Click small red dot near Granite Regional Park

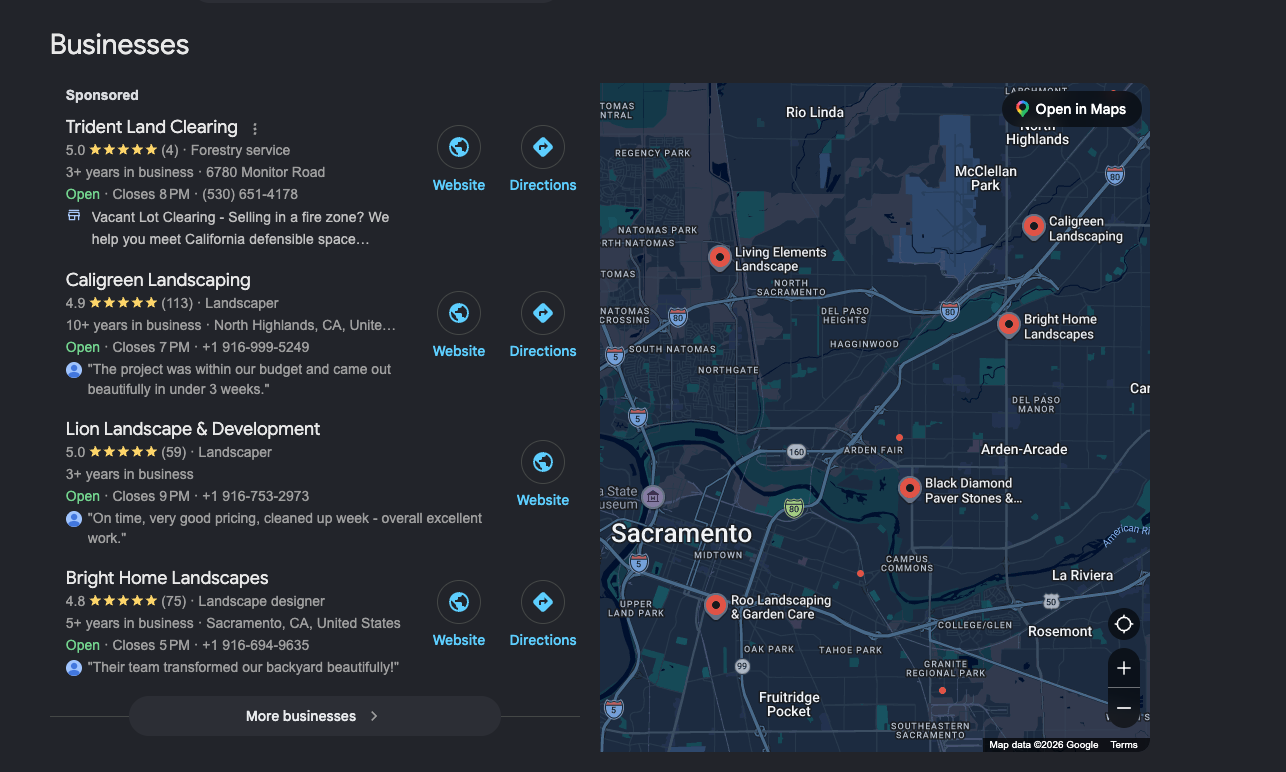pos(942,690)
